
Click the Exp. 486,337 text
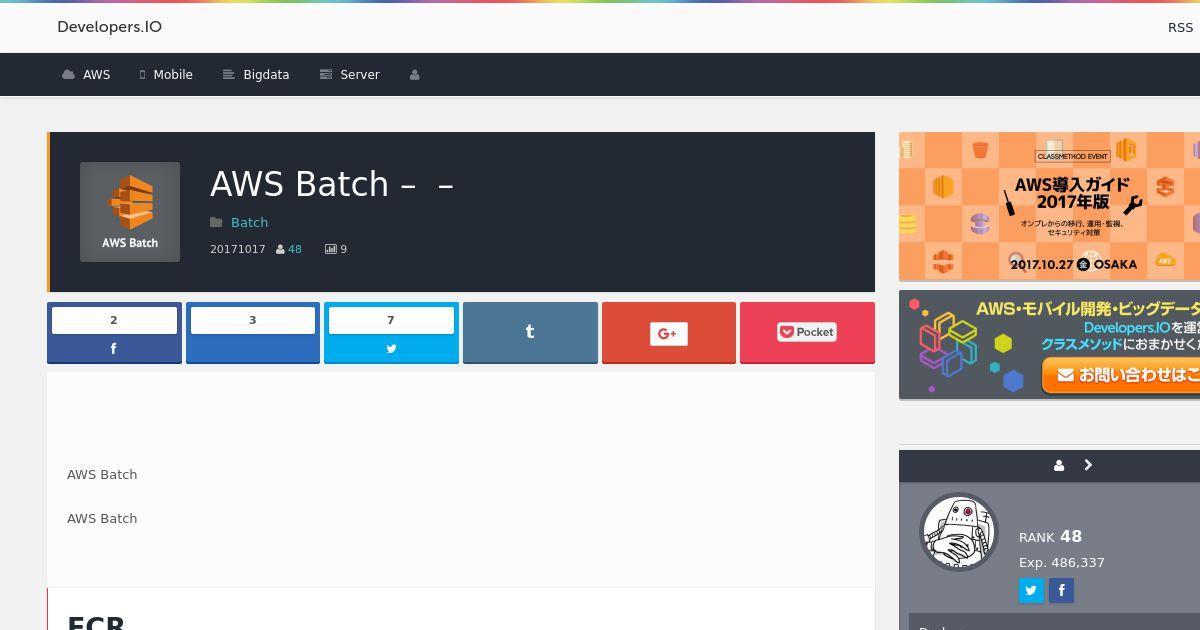(1062, 563)
